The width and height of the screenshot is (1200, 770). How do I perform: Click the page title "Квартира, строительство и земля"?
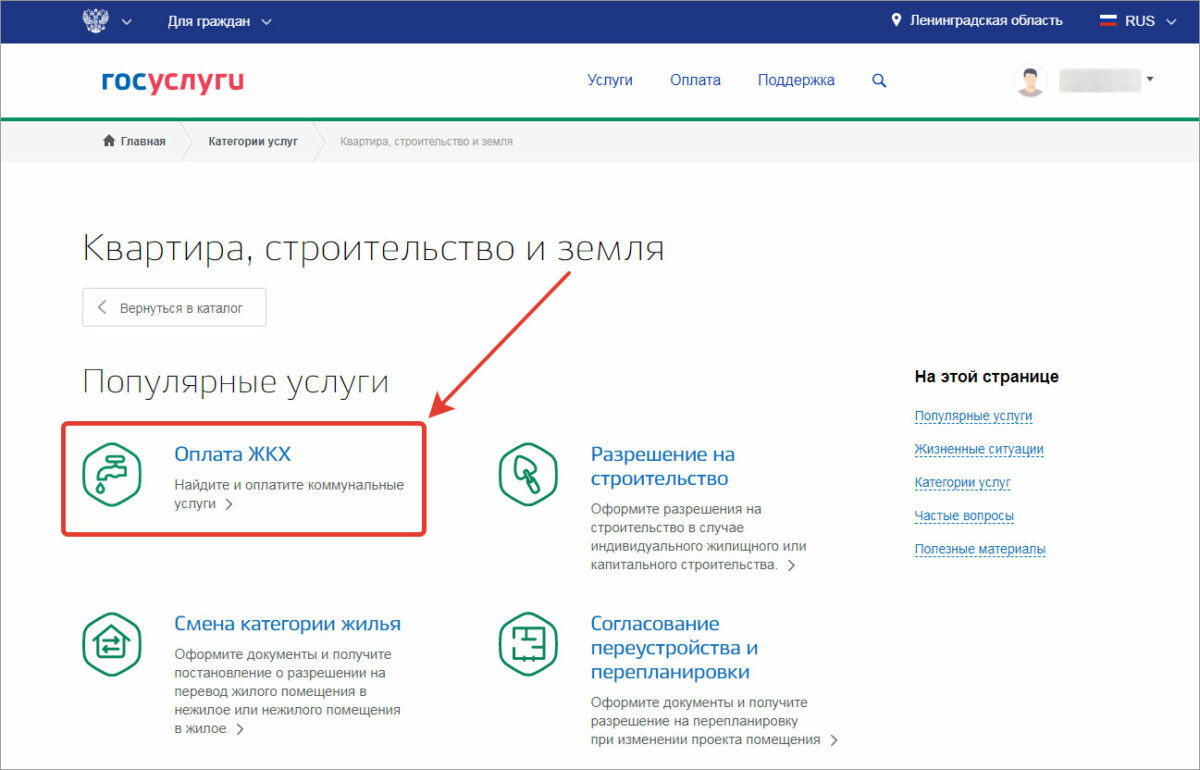pos(373,248)
